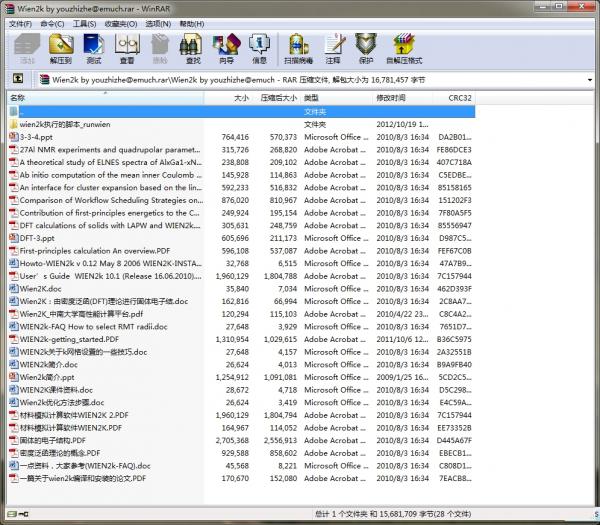
Task: Sort by Size (大小) column header
Action: pos(228,98)
